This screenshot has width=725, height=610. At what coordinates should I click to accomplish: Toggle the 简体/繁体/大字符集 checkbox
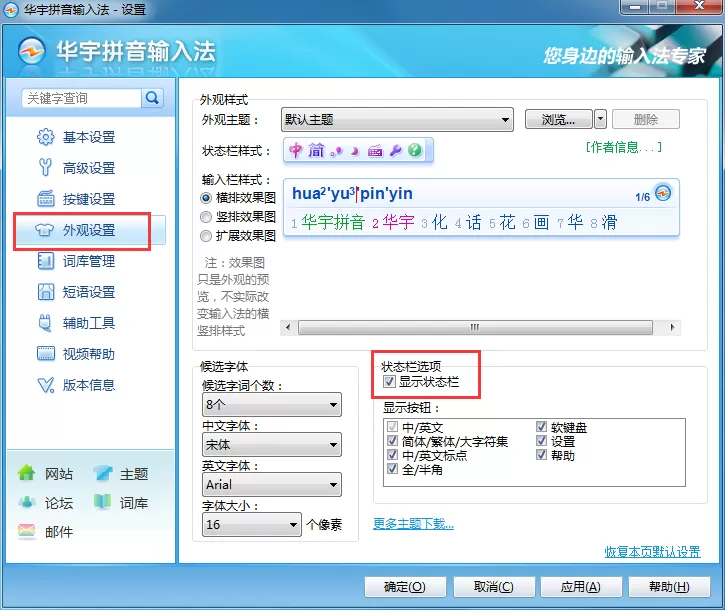[392, 441]
